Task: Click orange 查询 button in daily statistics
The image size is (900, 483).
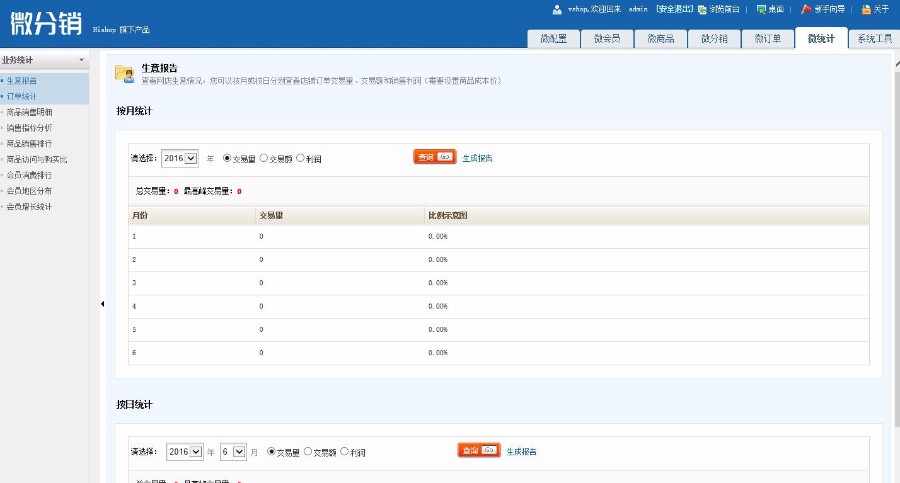Action: 479,450
